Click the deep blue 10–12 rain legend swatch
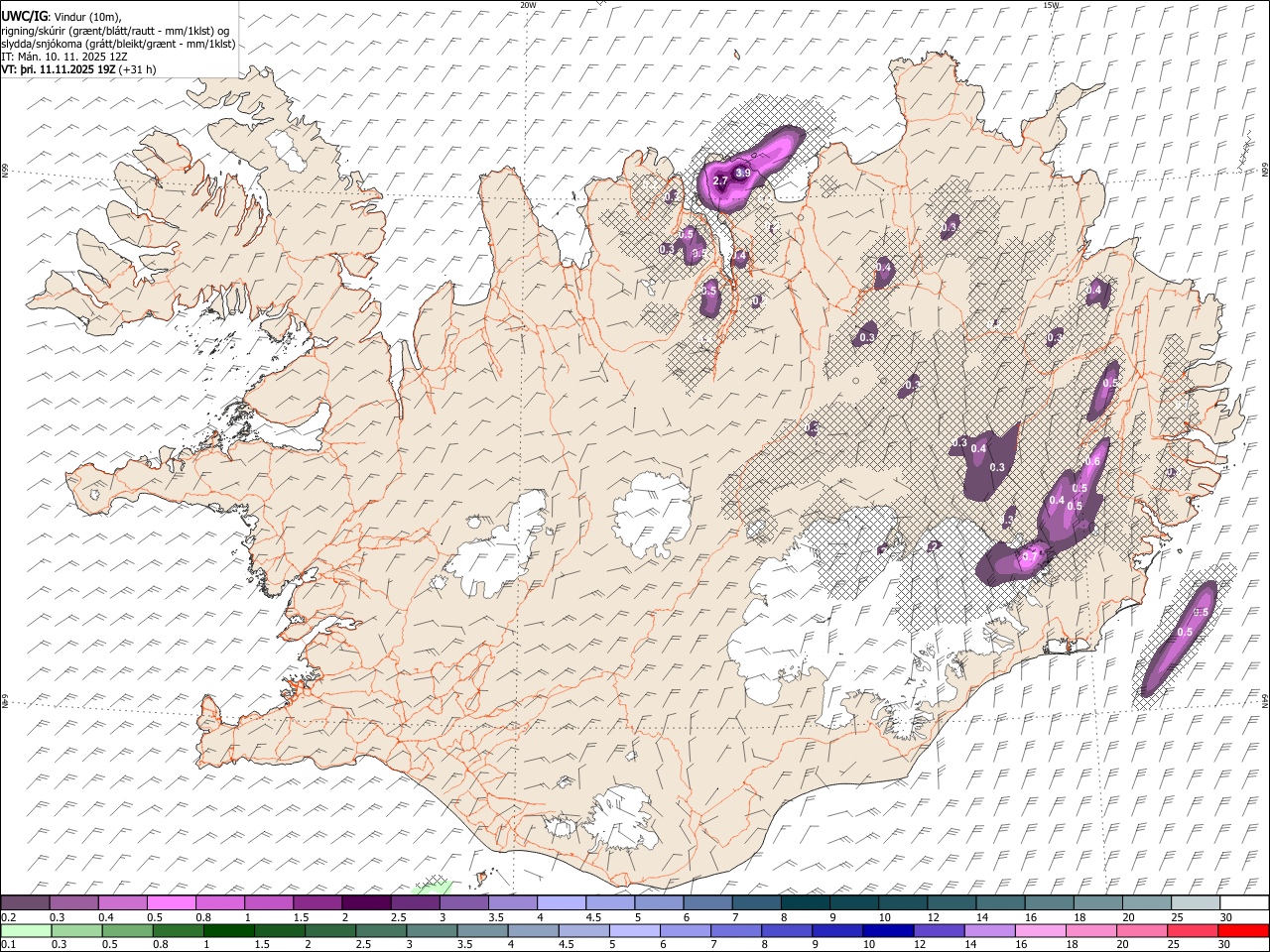The width and height of the screenshot is (1270, 952). click(886, 930)
